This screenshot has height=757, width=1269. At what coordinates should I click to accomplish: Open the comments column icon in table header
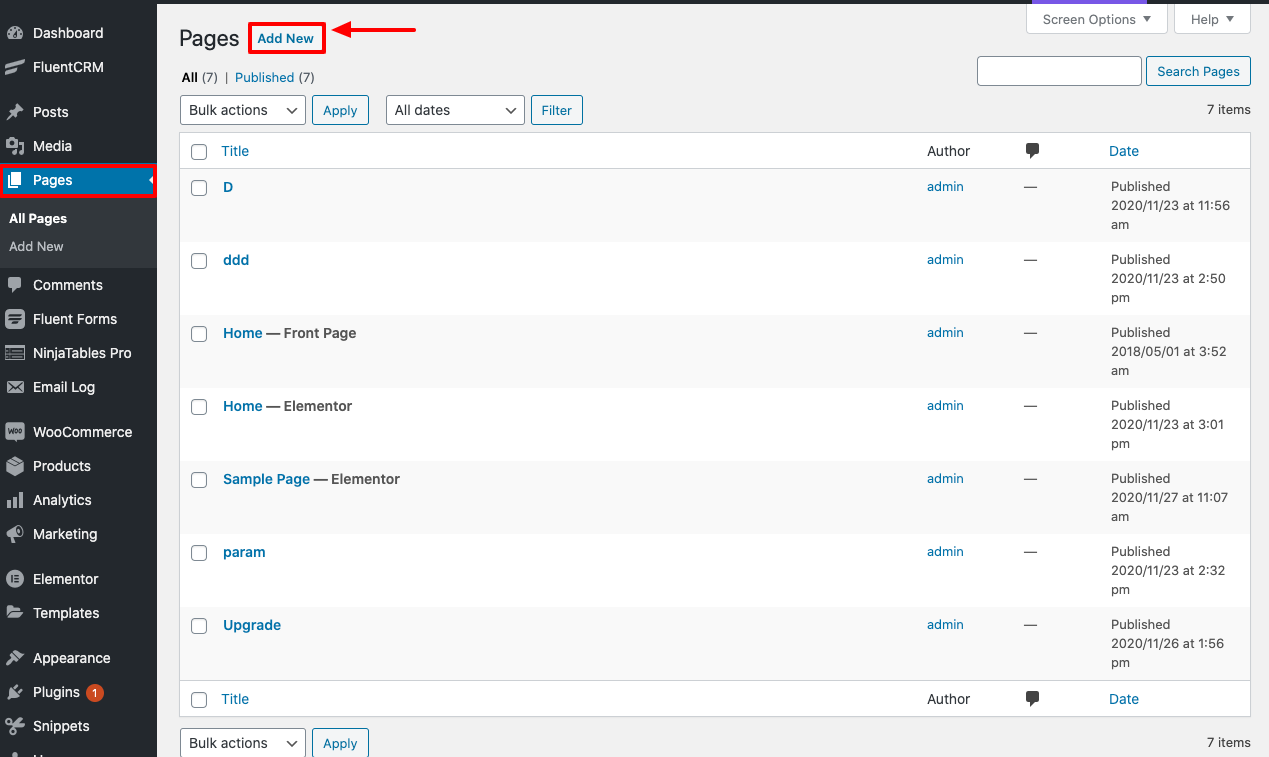[1032, 151]
